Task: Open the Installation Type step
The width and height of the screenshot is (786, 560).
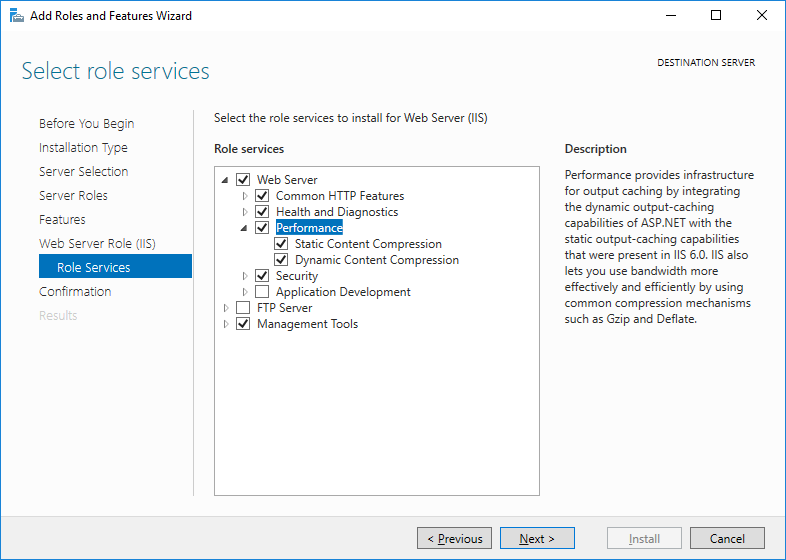Action: click(x=83, y=147)
